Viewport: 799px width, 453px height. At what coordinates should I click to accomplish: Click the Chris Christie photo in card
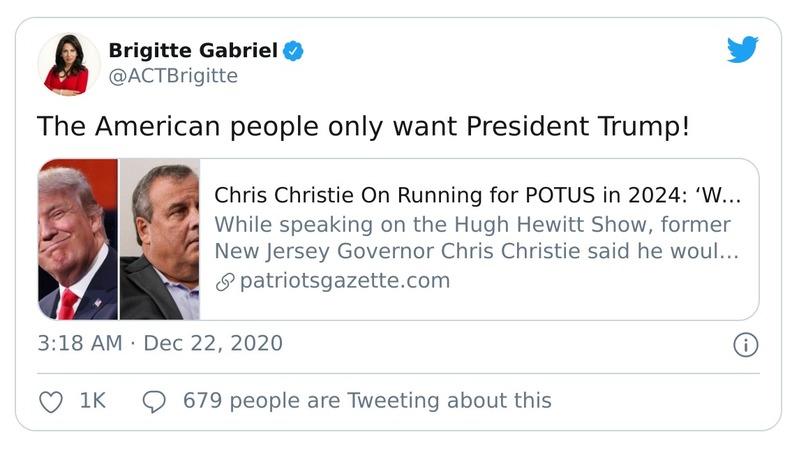(160, 239)
